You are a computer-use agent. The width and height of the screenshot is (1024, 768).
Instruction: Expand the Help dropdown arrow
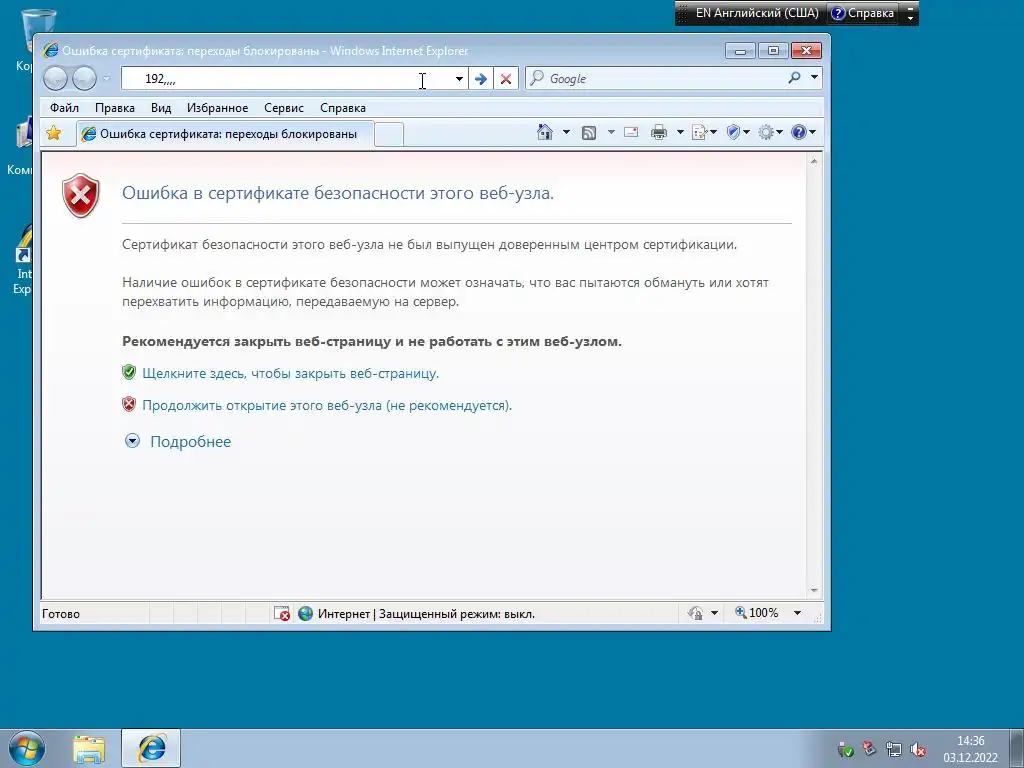812,132
